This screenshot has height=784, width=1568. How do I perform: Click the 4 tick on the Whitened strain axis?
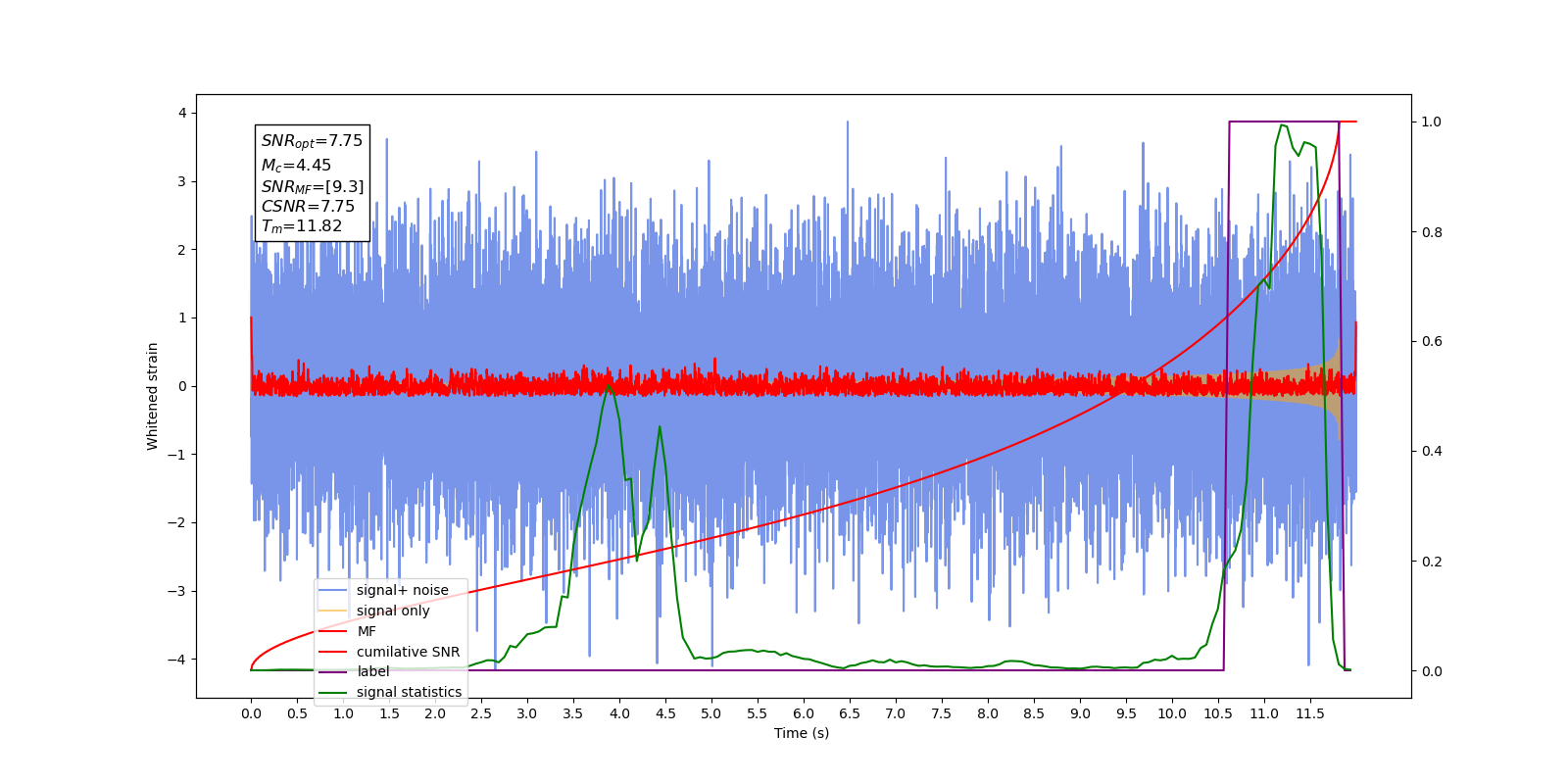pos(182,114)
